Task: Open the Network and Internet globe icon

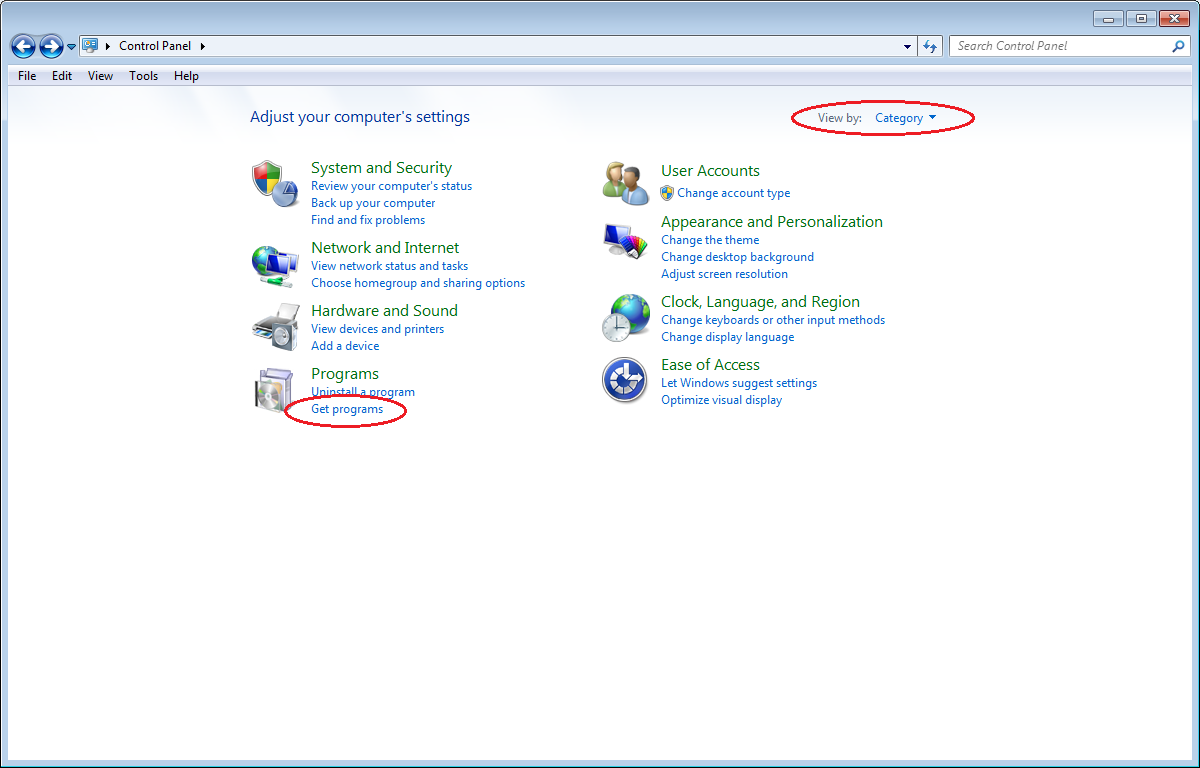Action: 274,264
